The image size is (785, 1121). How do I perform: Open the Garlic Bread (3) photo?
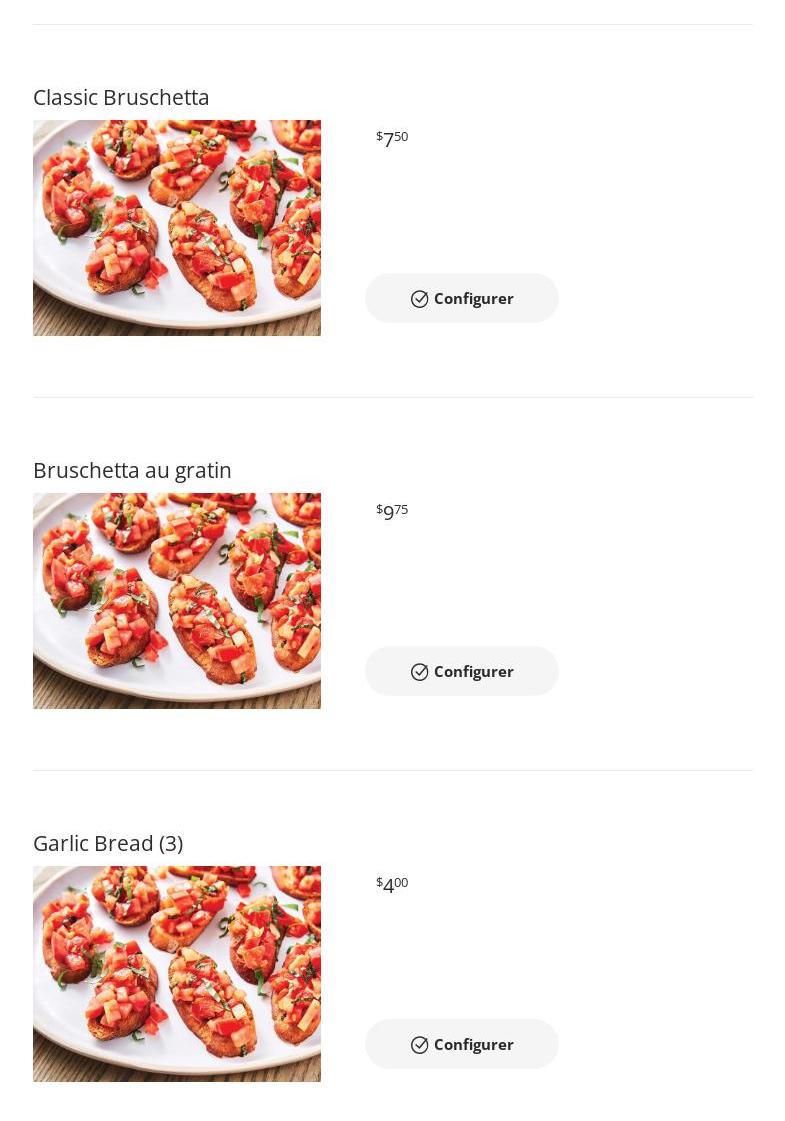point(177,974)
